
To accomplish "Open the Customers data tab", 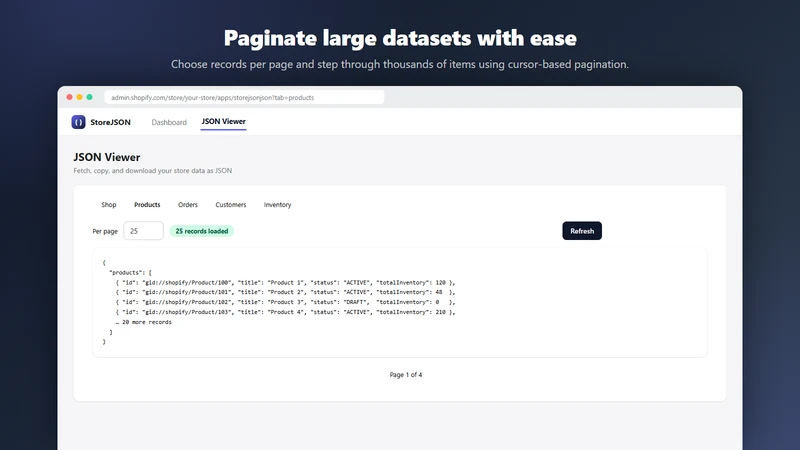I will tap(231, 205).
